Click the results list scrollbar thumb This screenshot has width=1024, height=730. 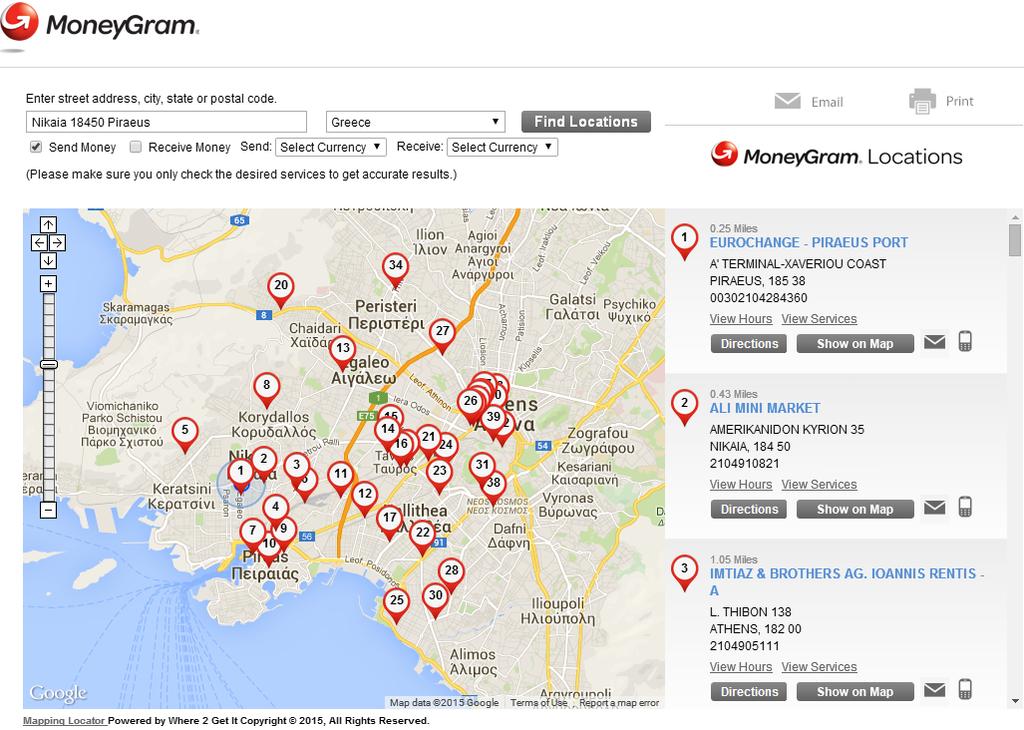coord(1014,240)
